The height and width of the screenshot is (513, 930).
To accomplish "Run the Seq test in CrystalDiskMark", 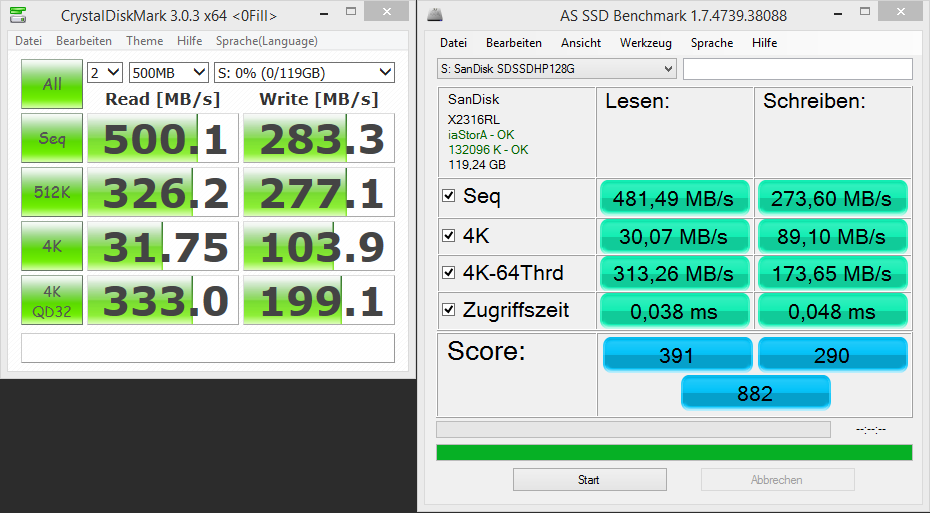I will [52, 138].
